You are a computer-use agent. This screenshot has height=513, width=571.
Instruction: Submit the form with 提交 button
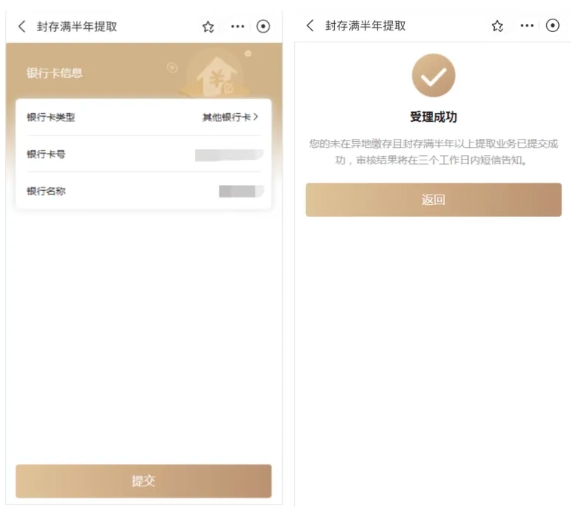tap(143, 481)
